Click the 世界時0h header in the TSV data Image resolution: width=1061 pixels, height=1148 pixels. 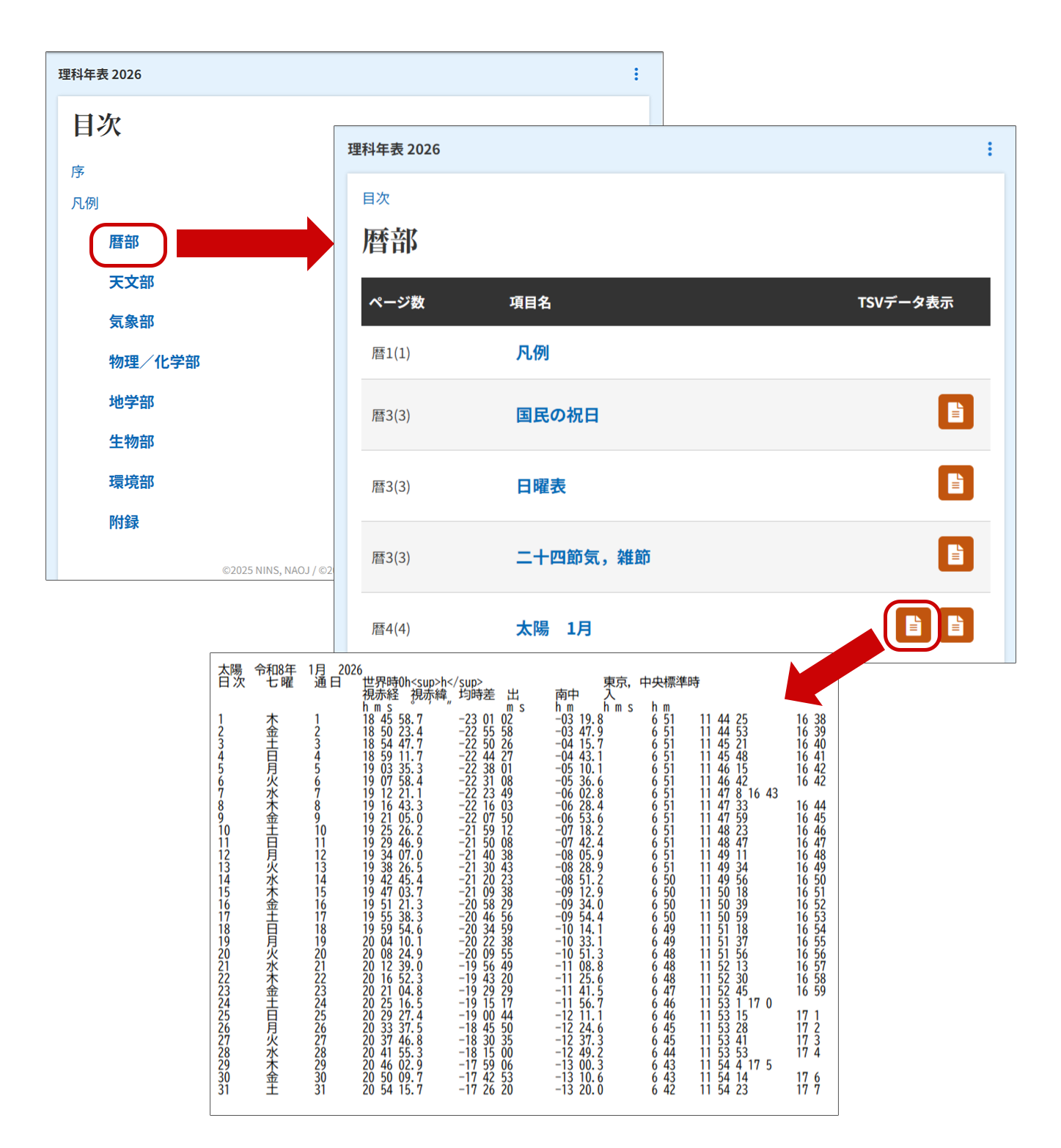[423, 682]
